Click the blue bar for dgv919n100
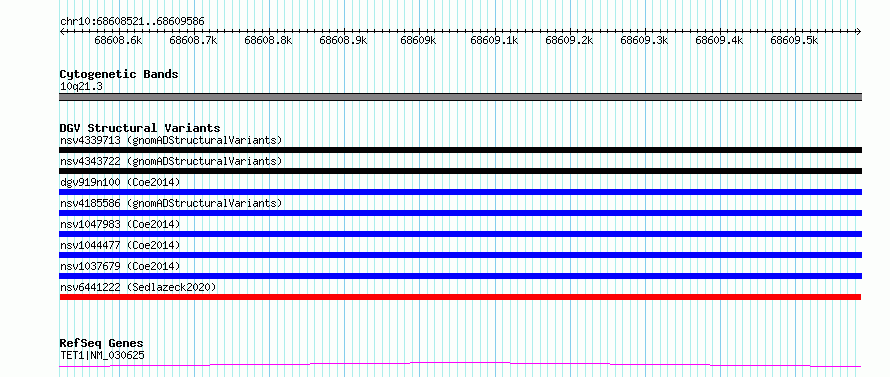890x377 pixels. (x=461, y=192)
